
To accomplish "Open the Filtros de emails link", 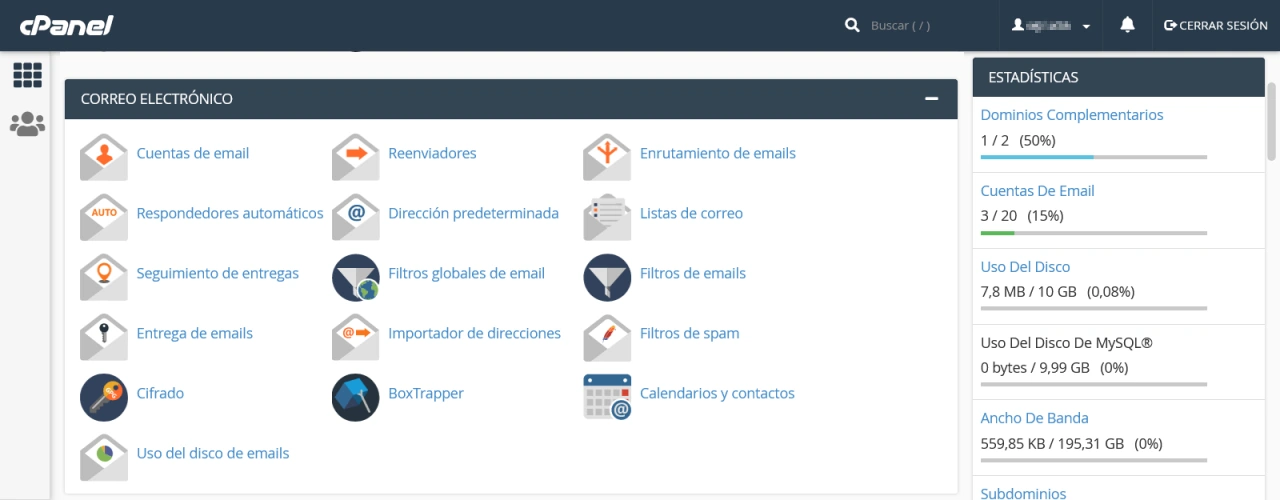I will click(x=693, y=273).
